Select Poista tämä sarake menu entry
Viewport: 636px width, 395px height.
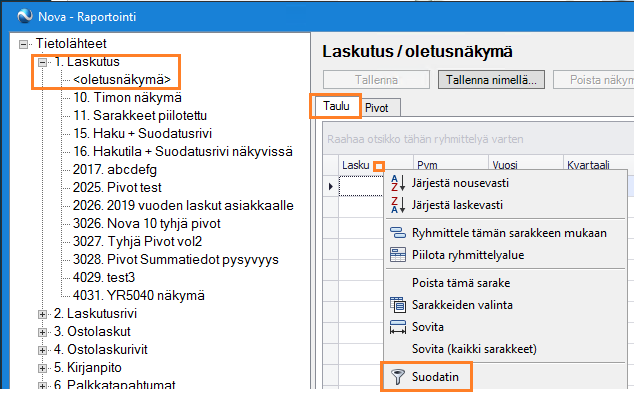pyautogui.click(x=461, y=283)
